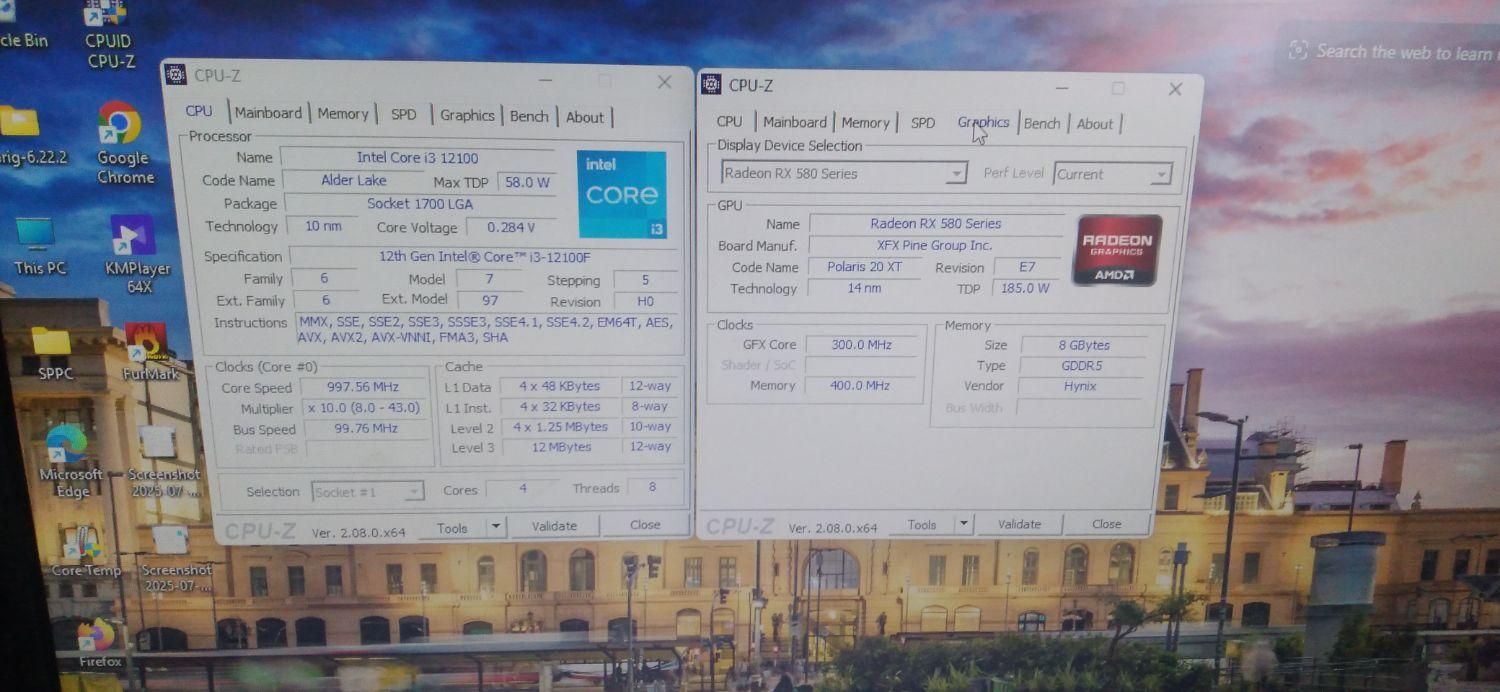This screenshot has width=1500, height=692.
Task: Click the processor name 'Intel Core i3 12100'
Action: click(x=417, y=157)
